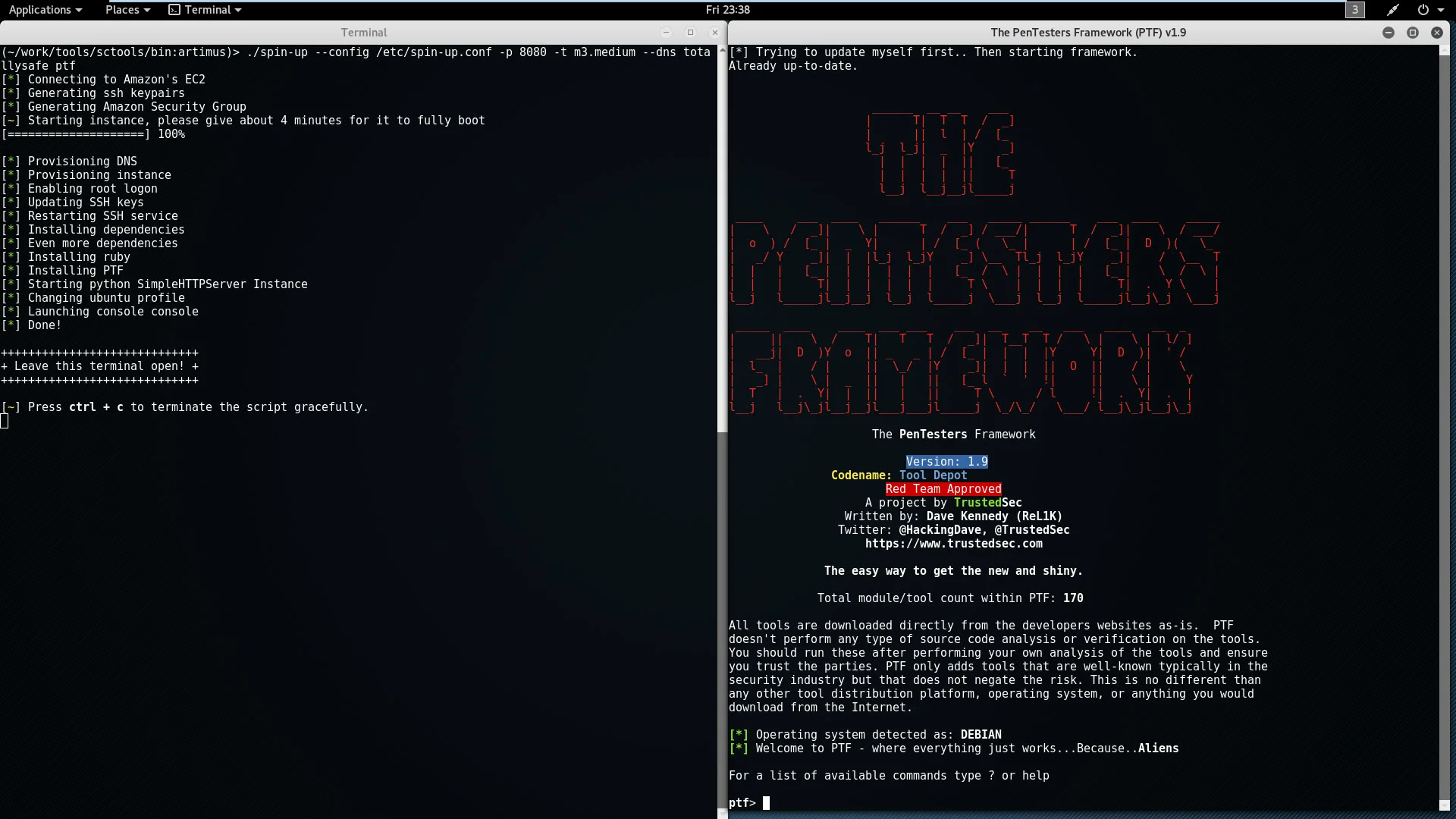
Task: Click the 100% progress bar line
Action: click(93, 134)
